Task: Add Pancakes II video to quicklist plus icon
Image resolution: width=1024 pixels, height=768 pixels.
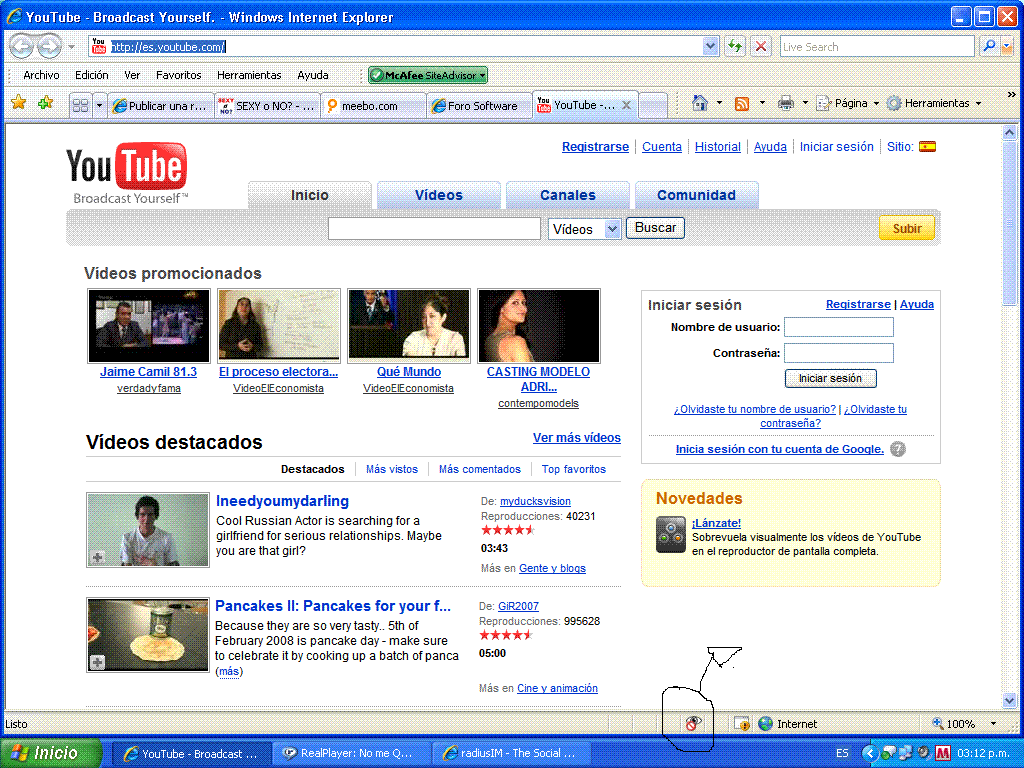Action: (97, 662)
